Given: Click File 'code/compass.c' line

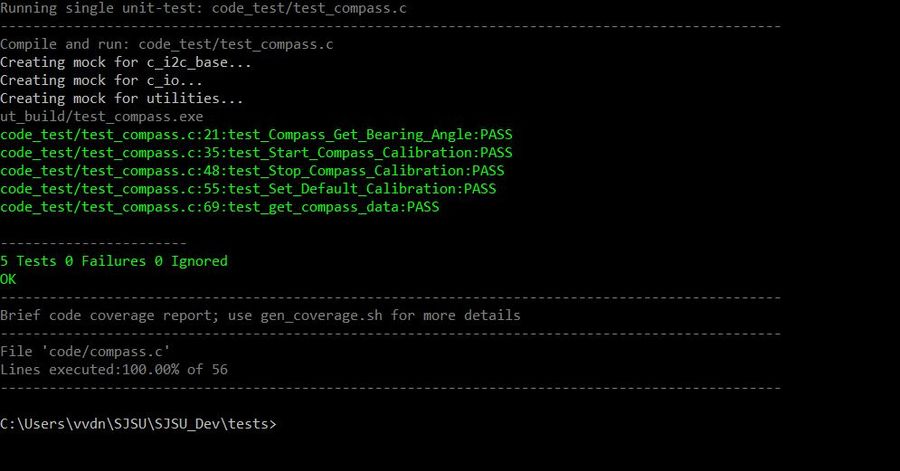Looking at the screenshot, I should point(85,351).
